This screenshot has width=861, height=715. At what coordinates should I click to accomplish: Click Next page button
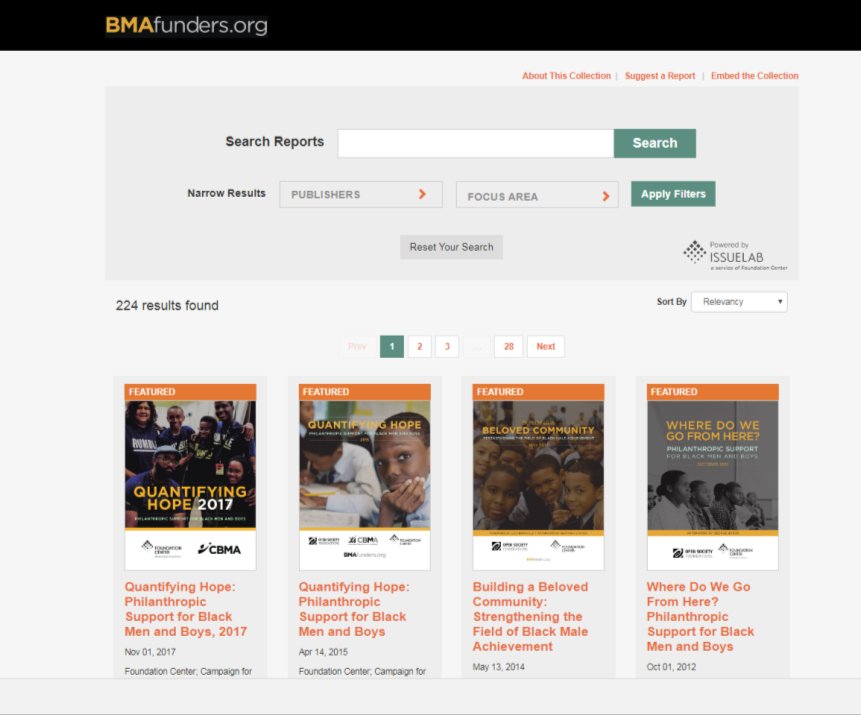[545, 347]
